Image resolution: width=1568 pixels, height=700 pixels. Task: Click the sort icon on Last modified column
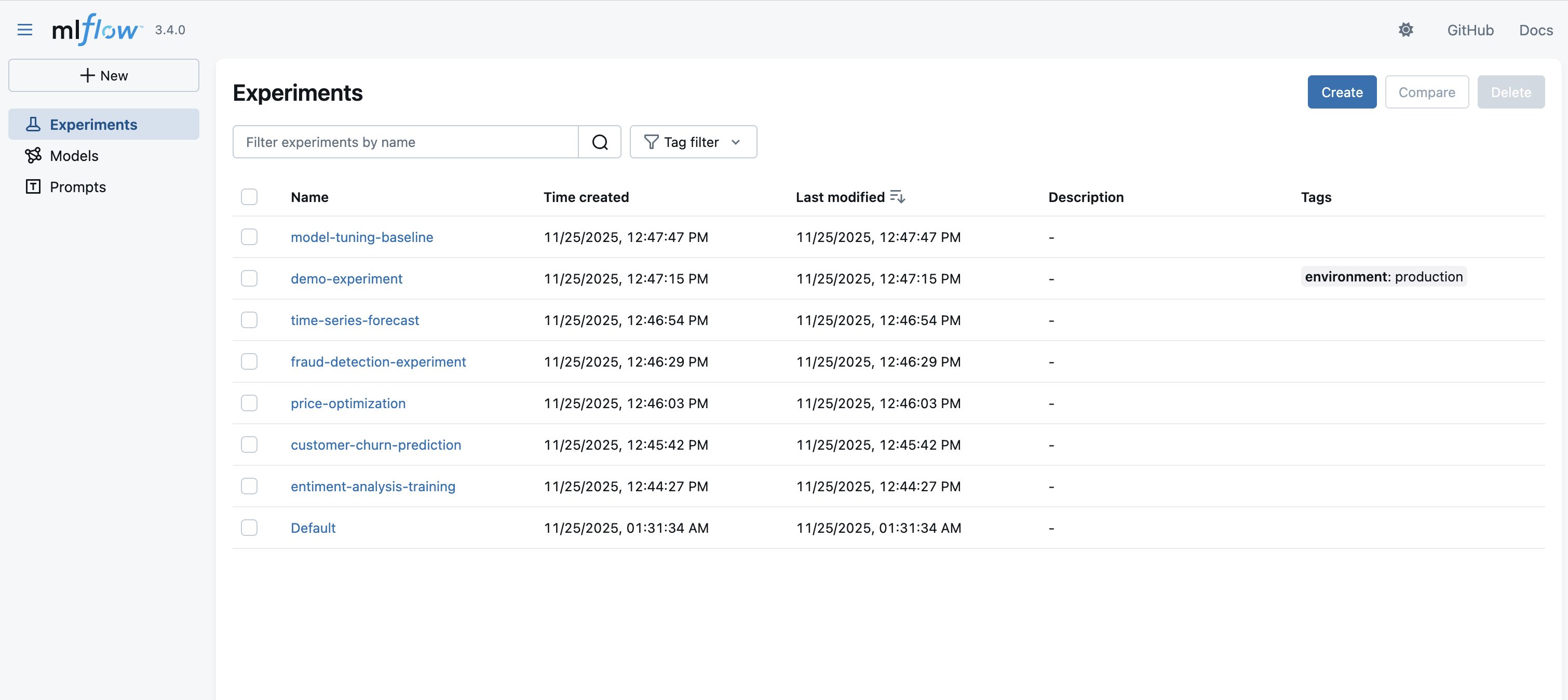[x=898, y=196]
